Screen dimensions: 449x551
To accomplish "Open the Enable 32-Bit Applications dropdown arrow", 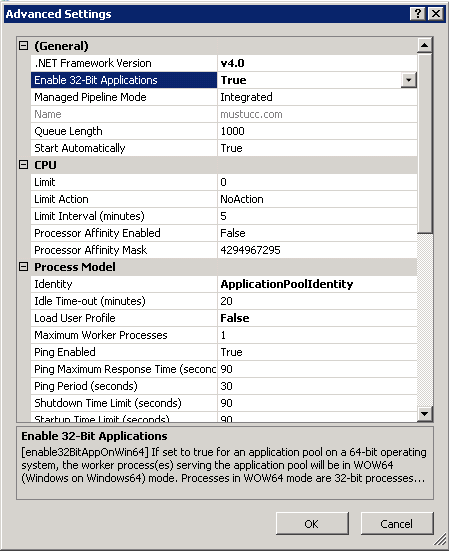I will coord(409,80).
